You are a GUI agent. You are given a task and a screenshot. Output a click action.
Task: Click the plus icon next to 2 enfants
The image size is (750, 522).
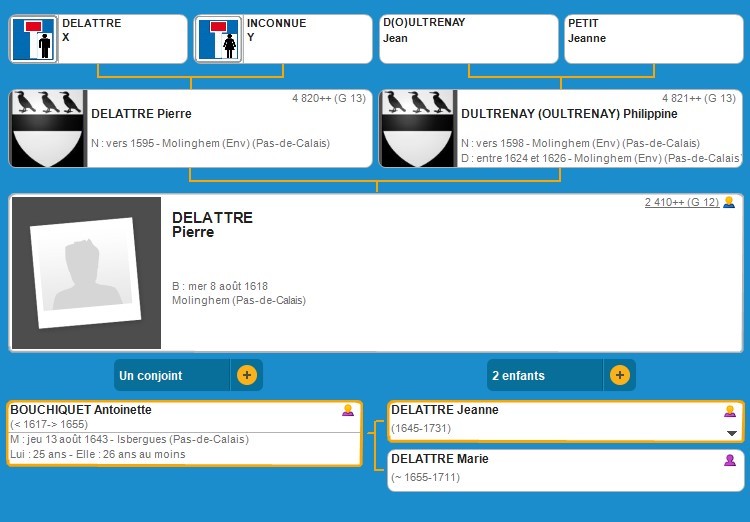point(619,375)
